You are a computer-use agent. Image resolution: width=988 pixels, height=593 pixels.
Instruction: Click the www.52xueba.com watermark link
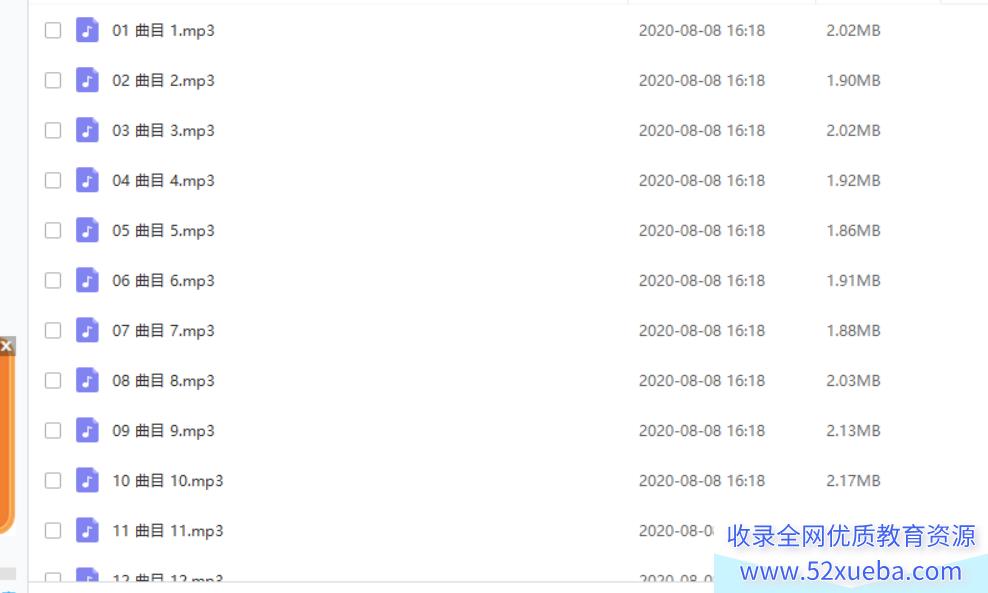[851, 572]
